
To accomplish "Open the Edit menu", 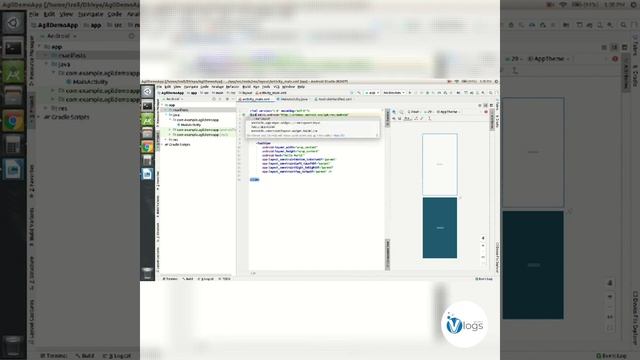I will (168, 87).
